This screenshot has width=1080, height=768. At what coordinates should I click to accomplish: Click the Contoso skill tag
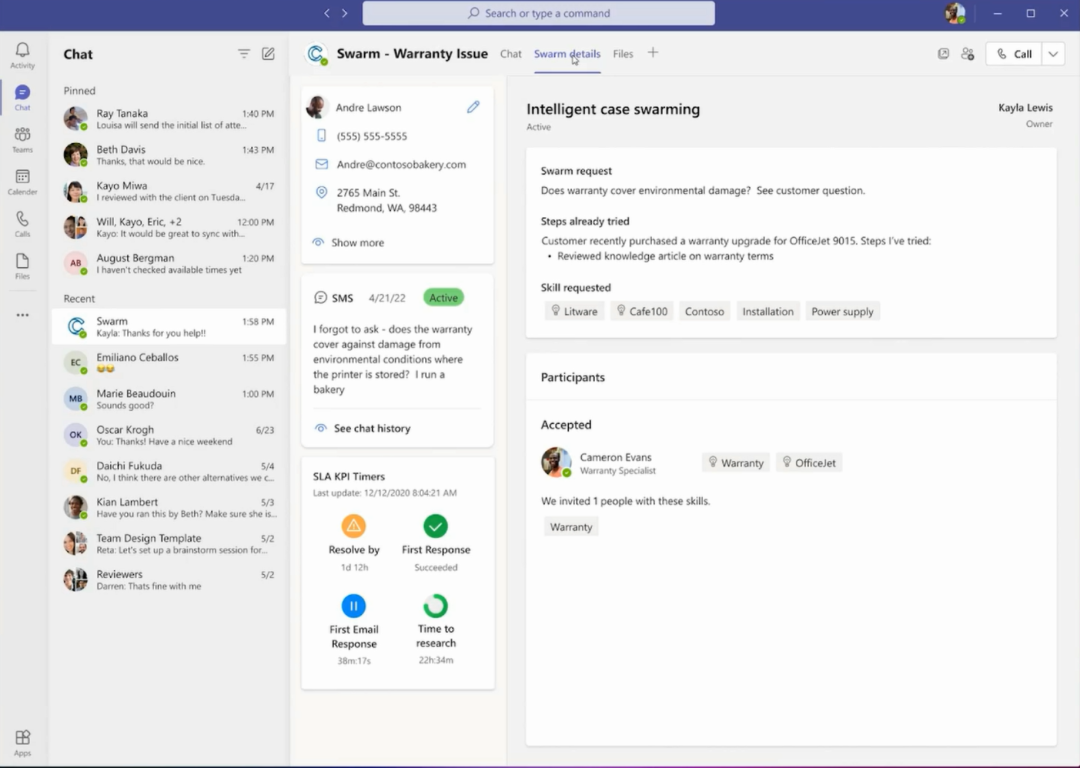point(705,311)
